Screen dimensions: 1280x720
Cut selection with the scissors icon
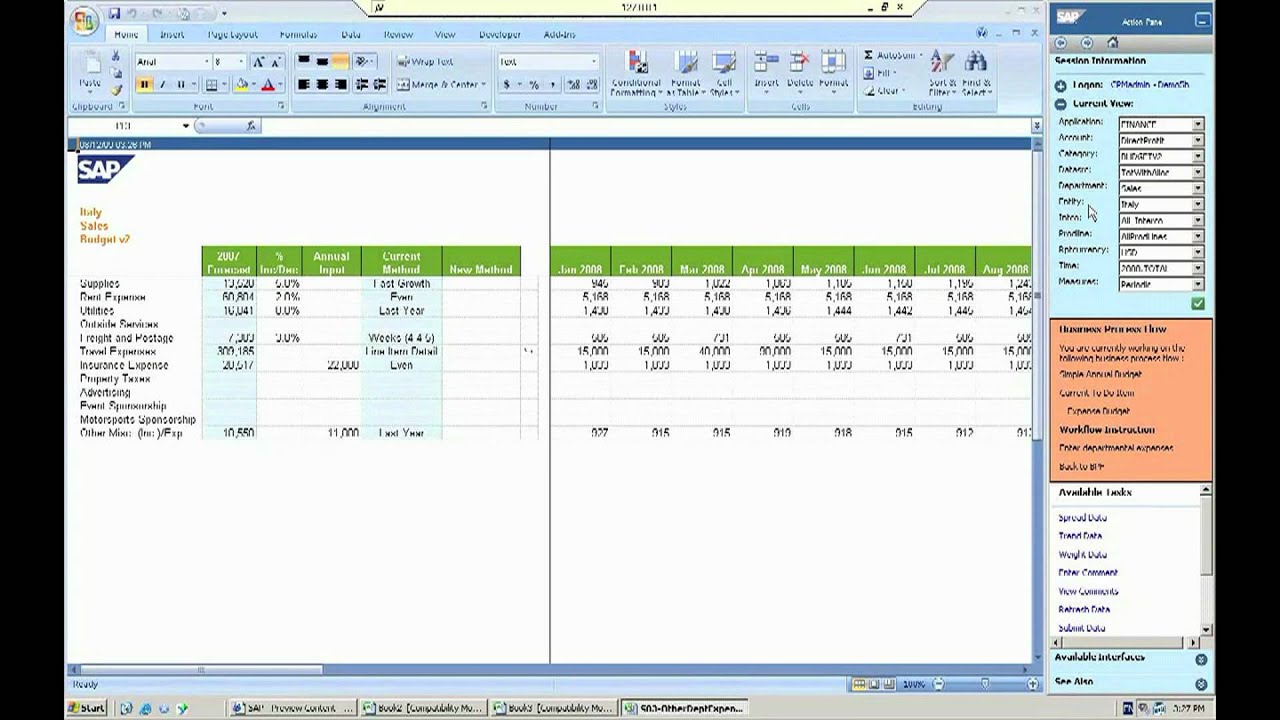pos(116,56)
